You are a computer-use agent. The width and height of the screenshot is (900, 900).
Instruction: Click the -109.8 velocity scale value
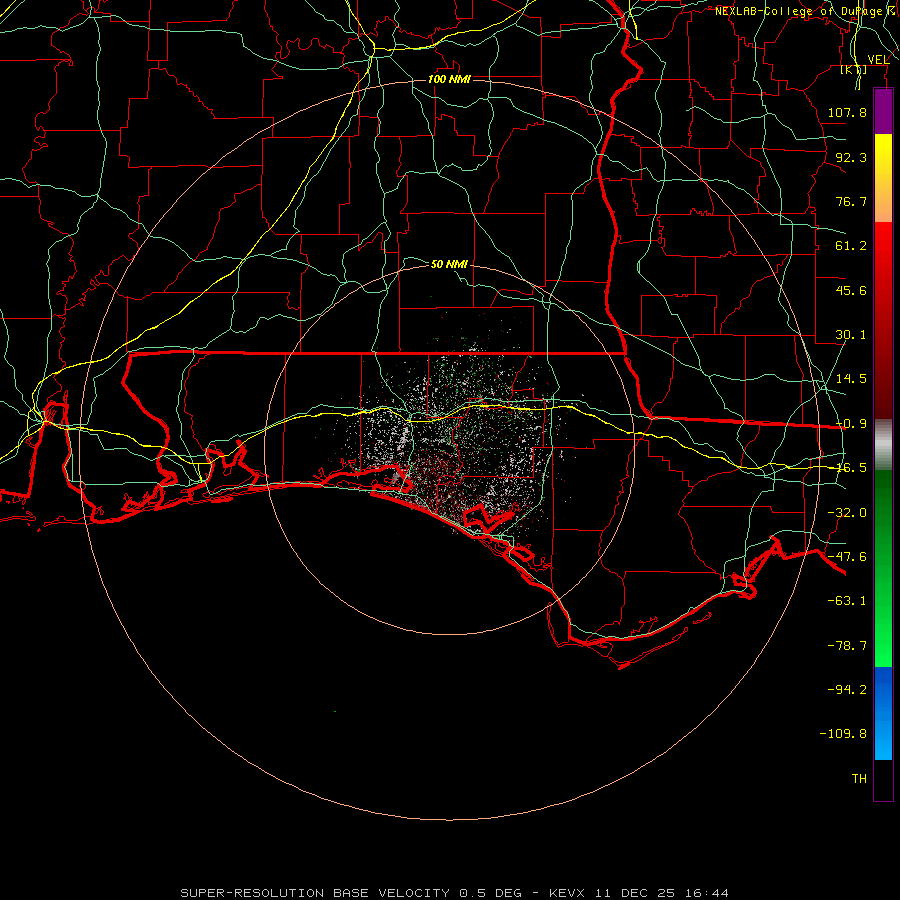[843, 734]
